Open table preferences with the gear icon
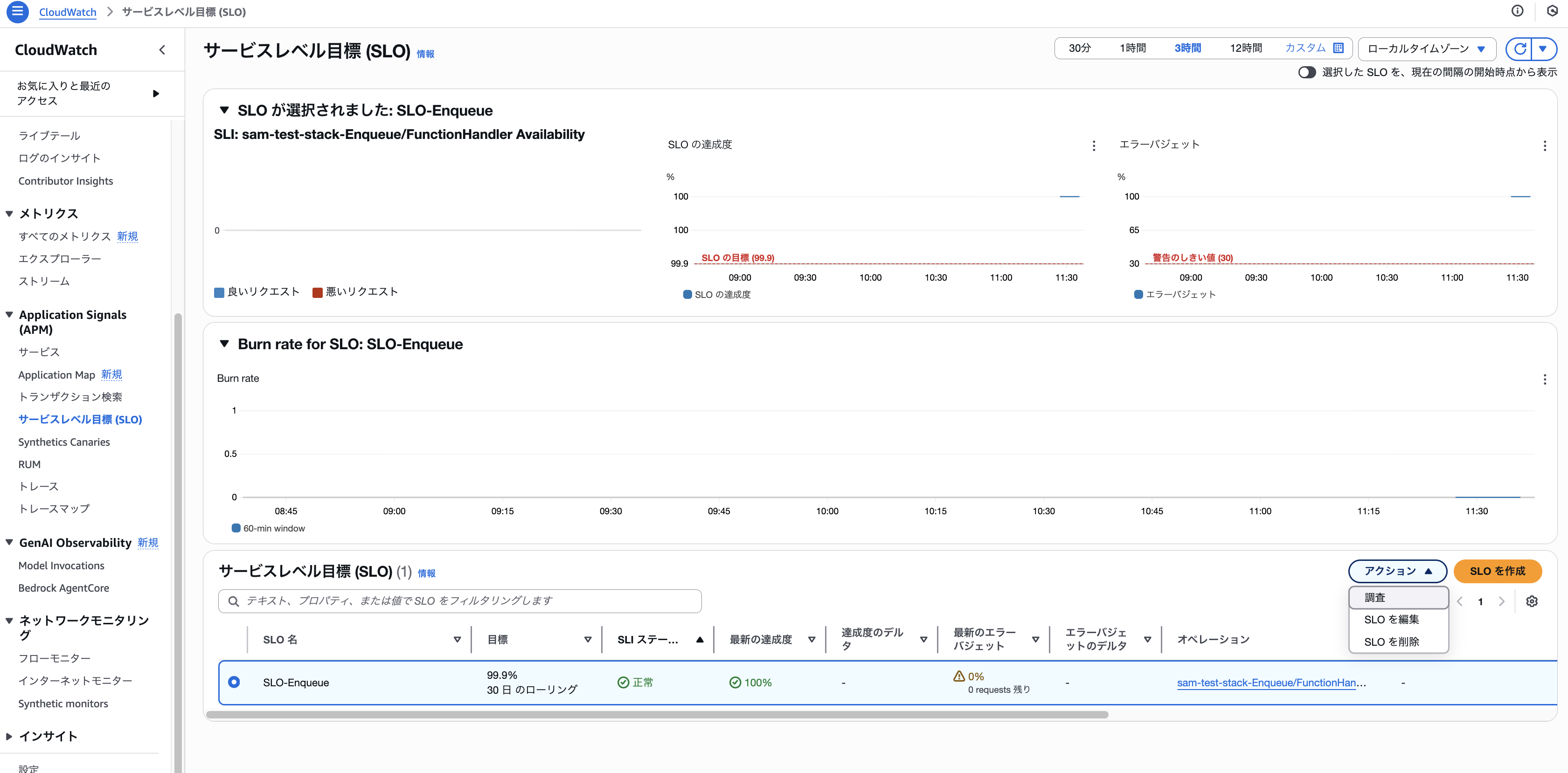This screenshot has height=773, width=1568. click(x=1533, y=601)
